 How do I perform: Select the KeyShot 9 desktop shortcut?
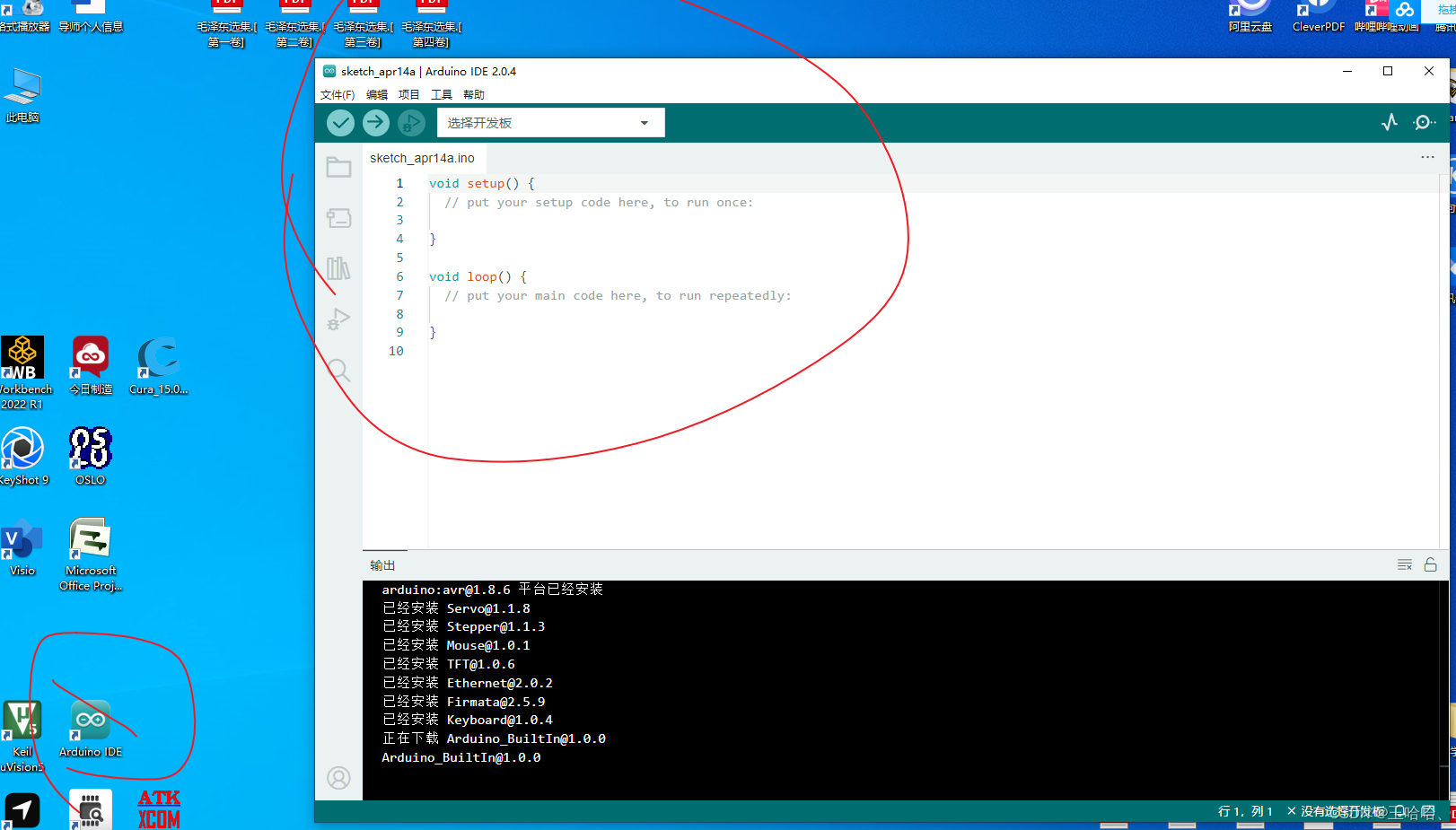(23, 457)
